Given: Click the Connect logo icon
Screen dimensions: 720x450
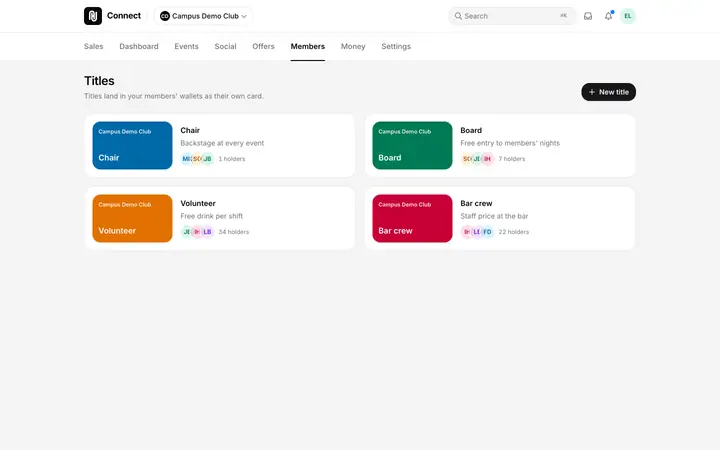Looking at the screenshot, I should pyautogui.click(x=93, y=16).
